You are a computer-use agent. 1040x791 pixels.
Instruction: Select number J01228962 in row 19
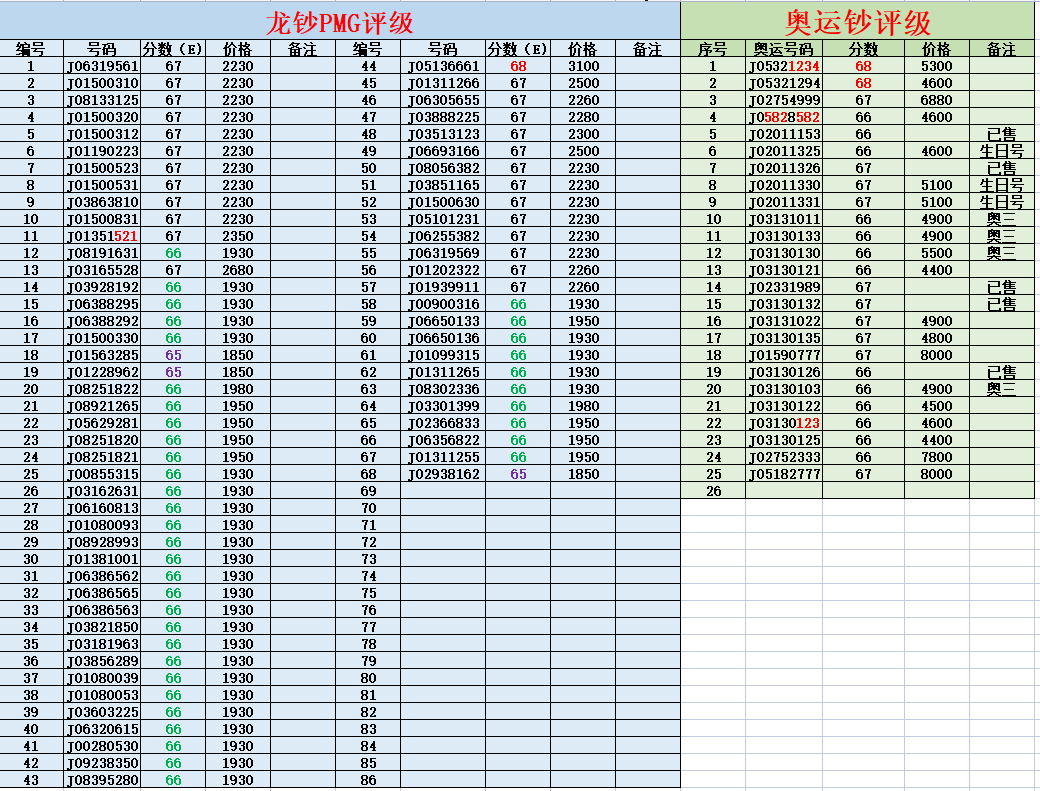click(102, 372)
